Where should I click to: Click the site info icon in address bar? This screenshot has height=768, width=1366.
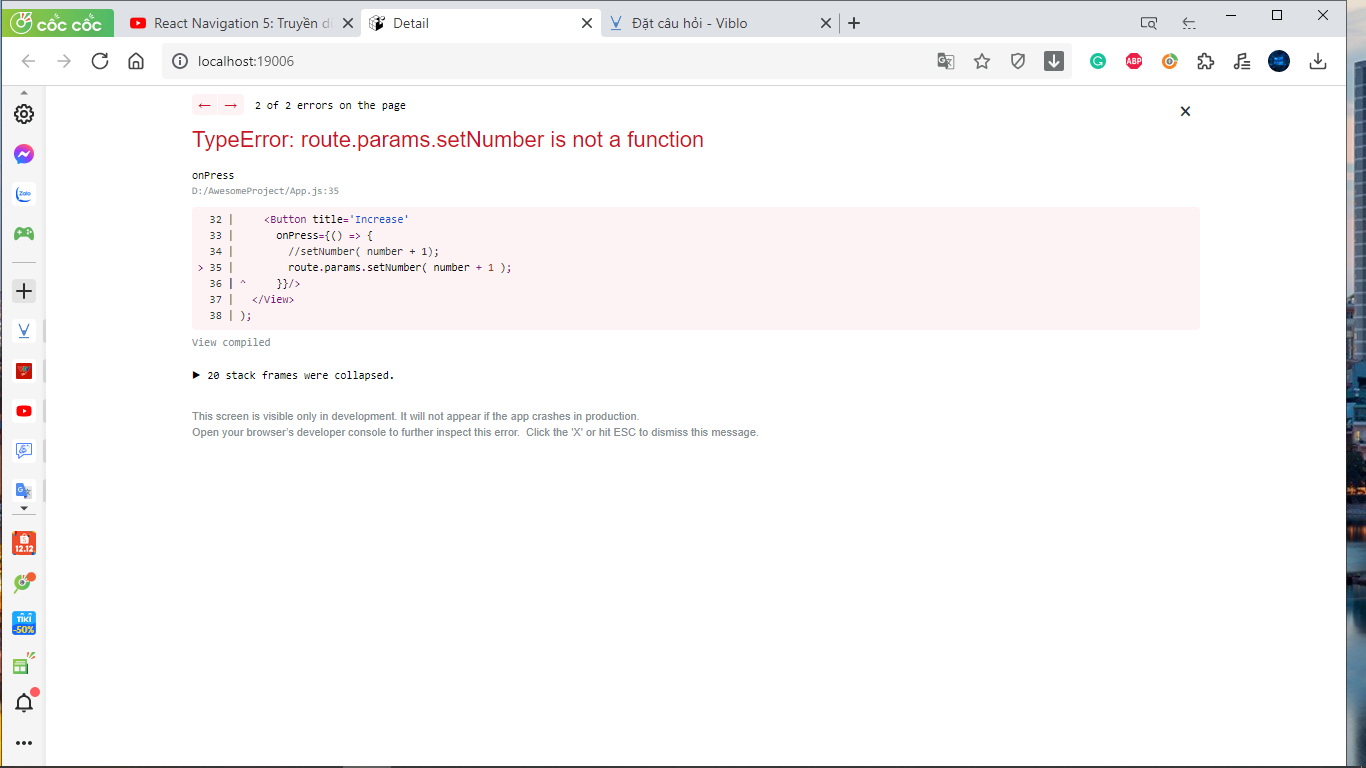coord(180,61)
